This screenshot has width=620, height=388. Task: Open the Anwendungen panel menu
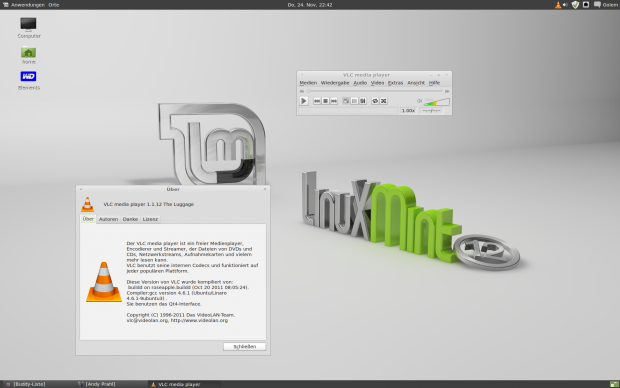coord(27,5)
